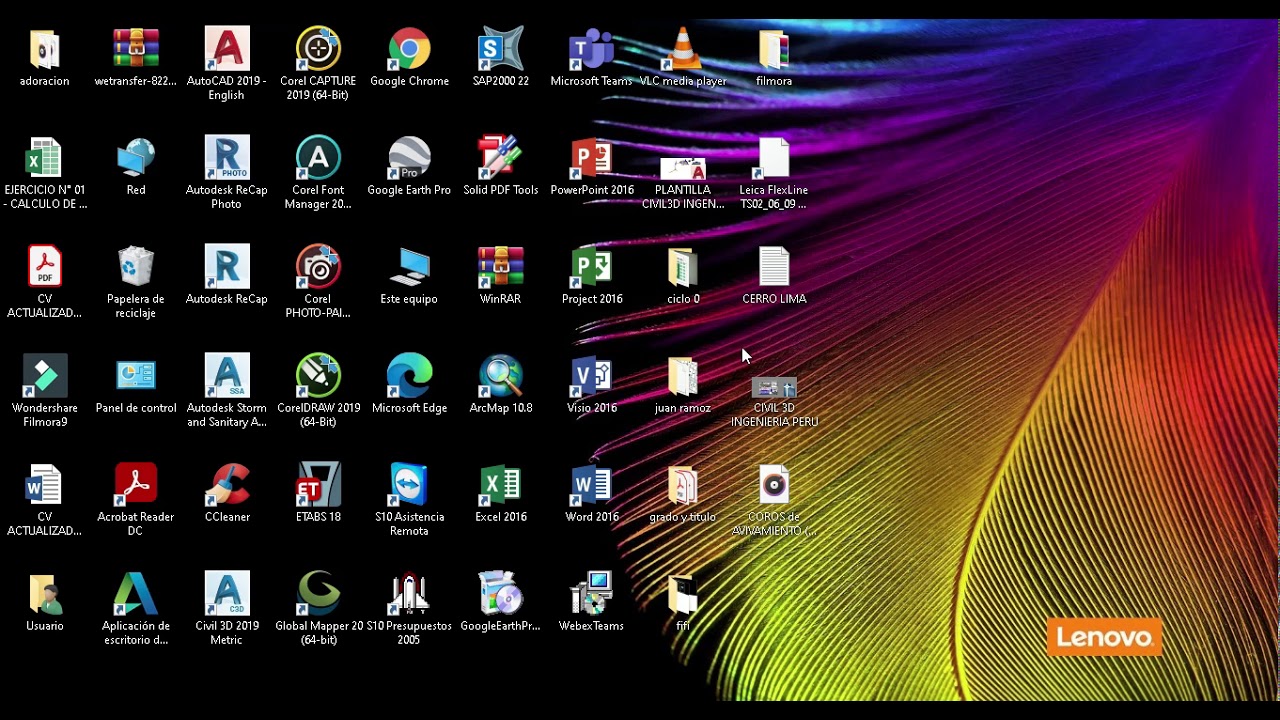Click the WinRAR application shortcut
Screen dimensions: 1280x720
(x=500, y=267)
